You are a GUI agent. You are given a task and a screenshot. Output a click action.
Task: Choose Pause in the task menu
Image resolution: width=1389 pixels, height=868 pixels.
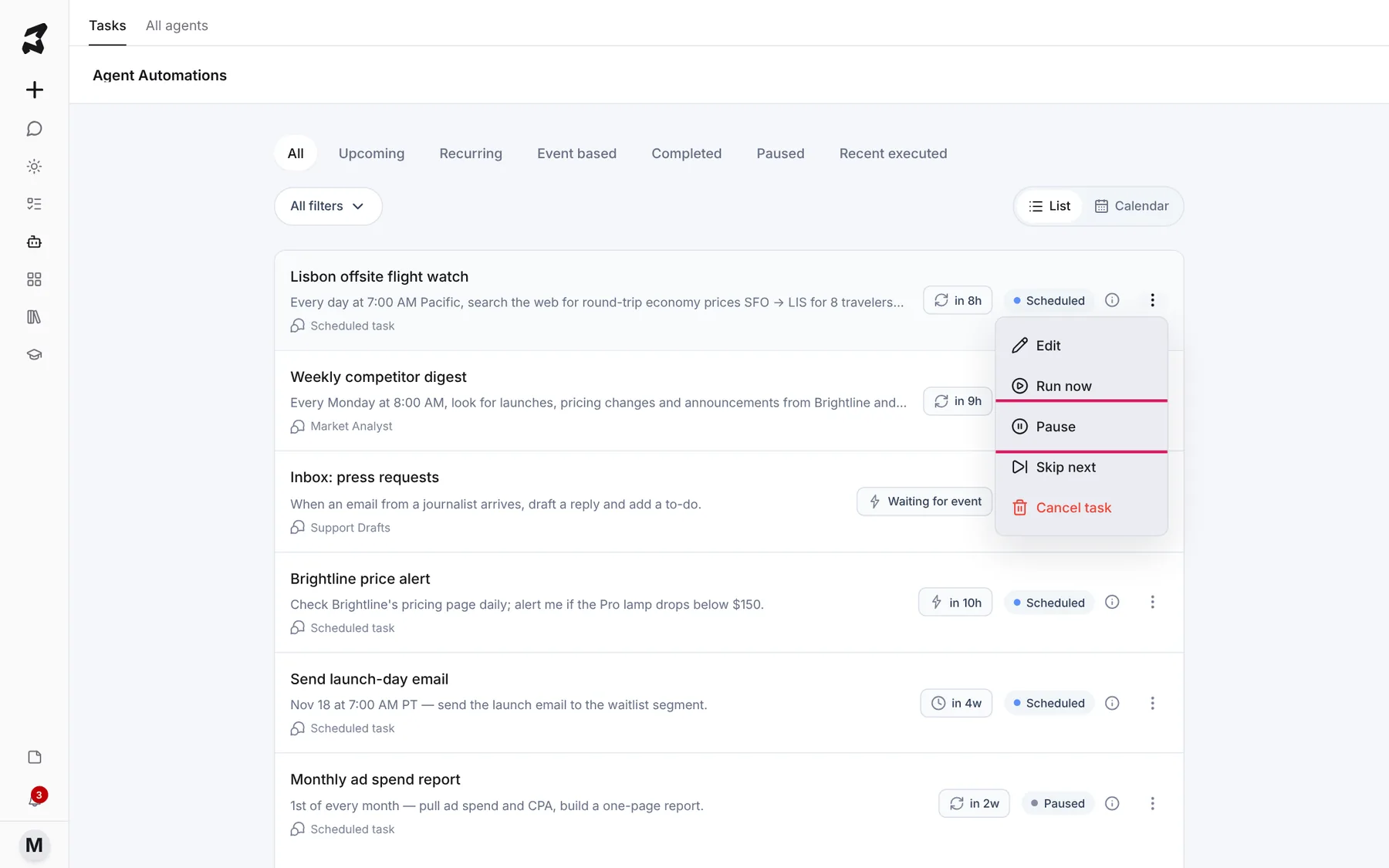pyautogui.click(x=1081, y=427)
